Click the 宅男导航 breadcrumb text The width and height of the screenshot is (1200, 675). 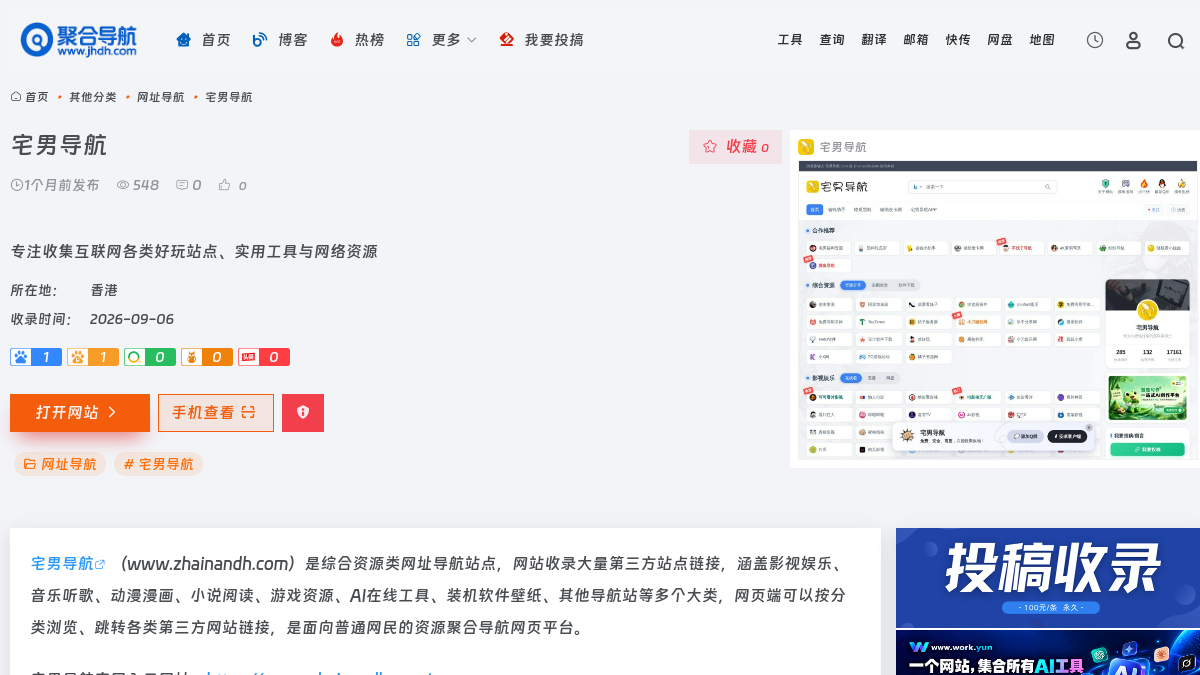(228, 97)
